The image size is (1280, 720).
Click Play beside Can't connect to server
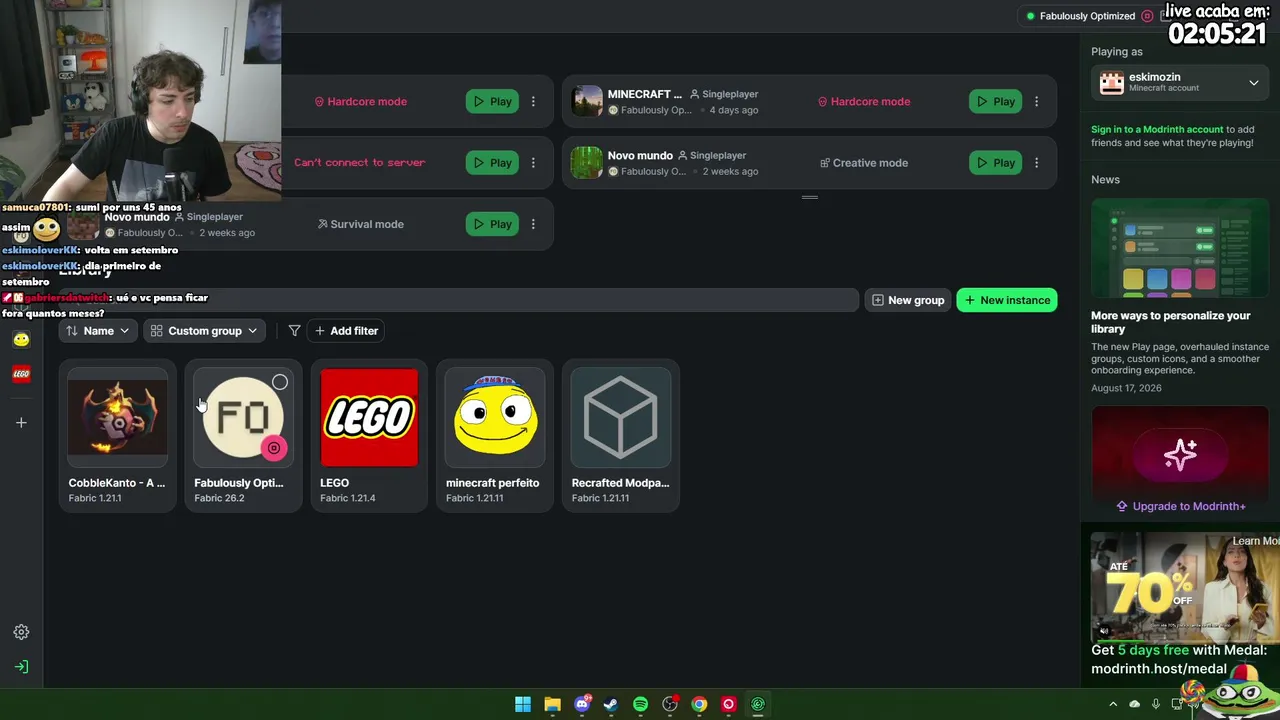coord(492,163)
